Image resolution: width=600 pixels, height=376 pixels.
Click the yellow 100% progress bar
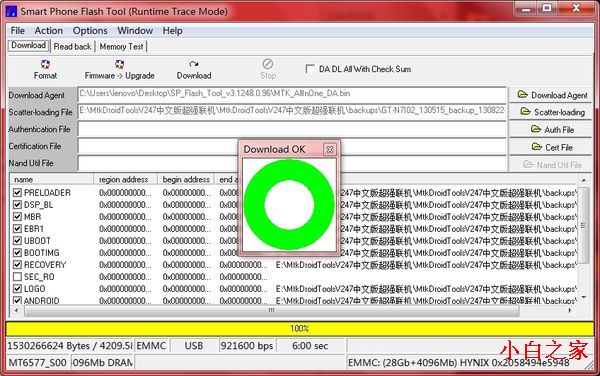(300, 328)
